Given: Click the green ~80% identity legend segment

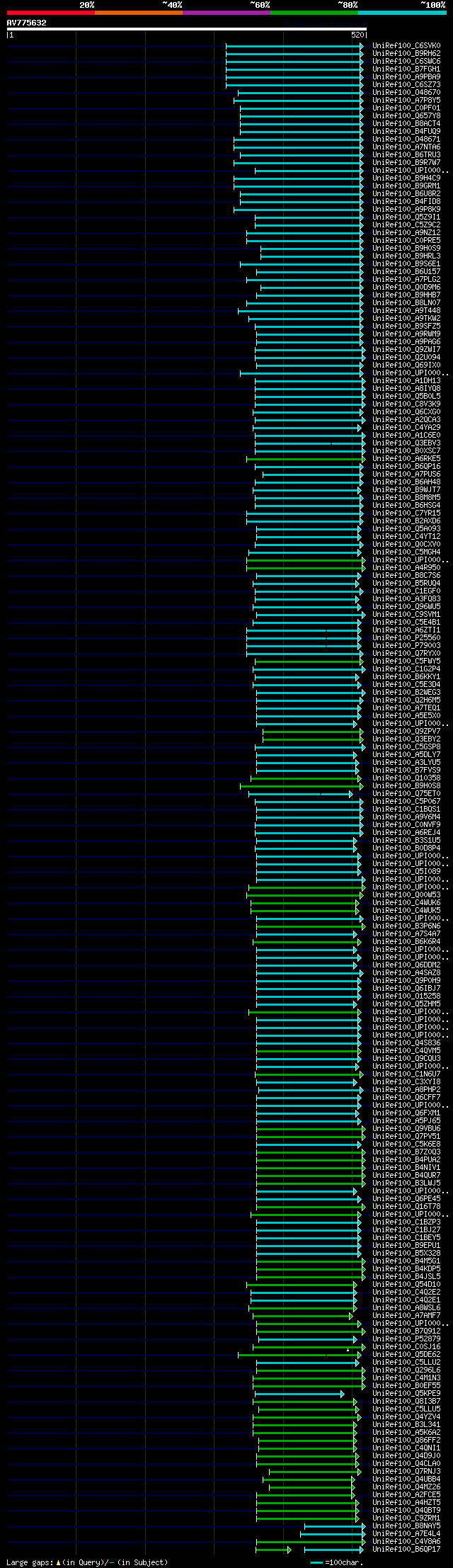Looking at the screenshot, I should pos(314,13).
